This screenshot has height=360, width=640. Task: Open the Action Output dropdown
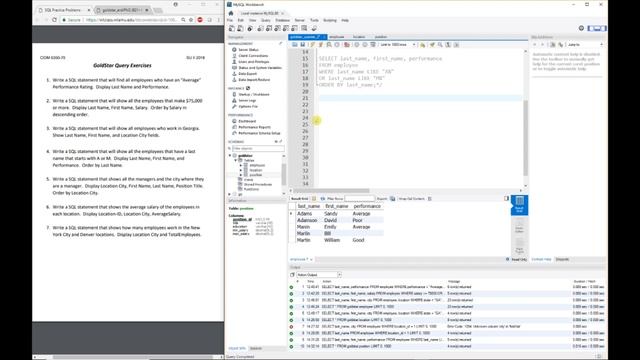click(x=319, y=275)
